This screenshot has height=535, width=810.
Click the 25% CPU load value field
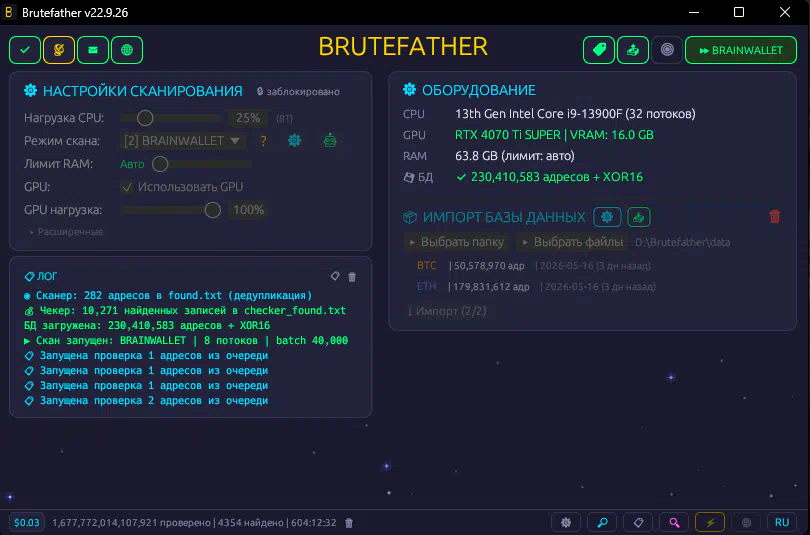(x=248, y=118)
